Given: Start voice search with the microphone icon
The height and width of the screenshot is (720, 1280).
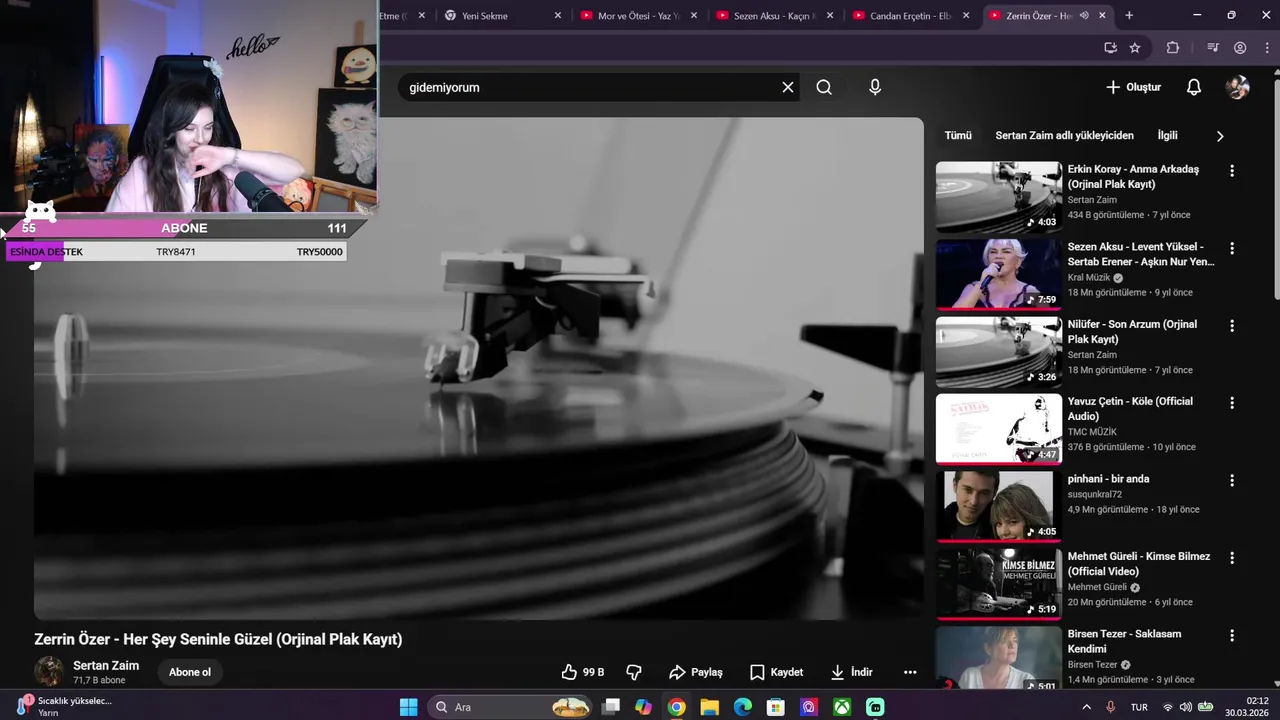Looking at the screenshot, I should click(x=875, y=87).
